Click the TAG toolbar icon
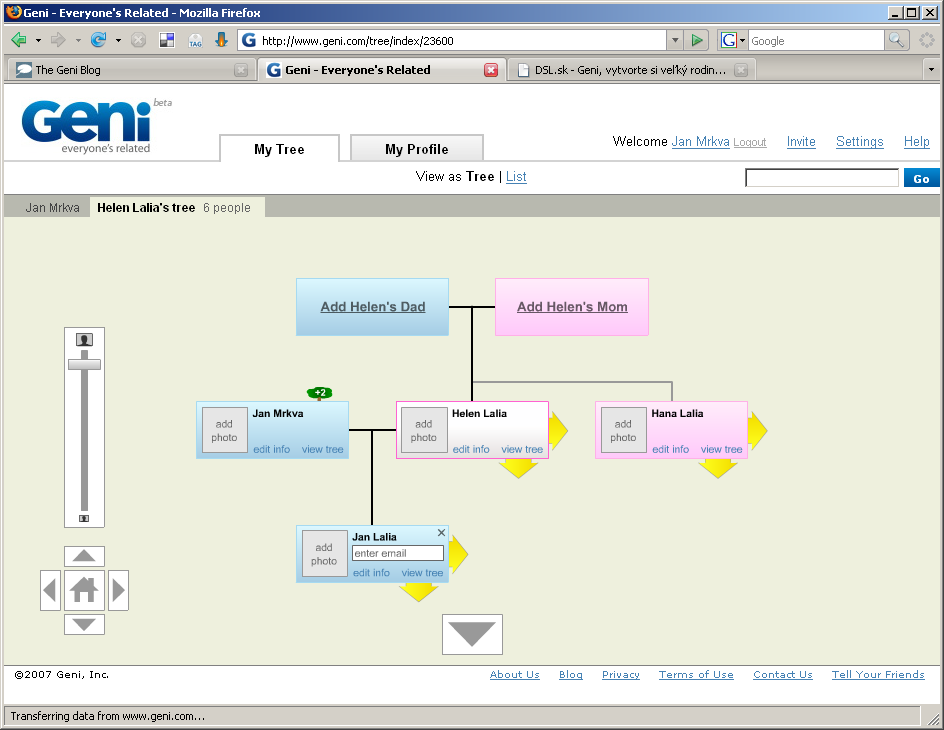Viewport: 944px width, 730px height. 195,40
